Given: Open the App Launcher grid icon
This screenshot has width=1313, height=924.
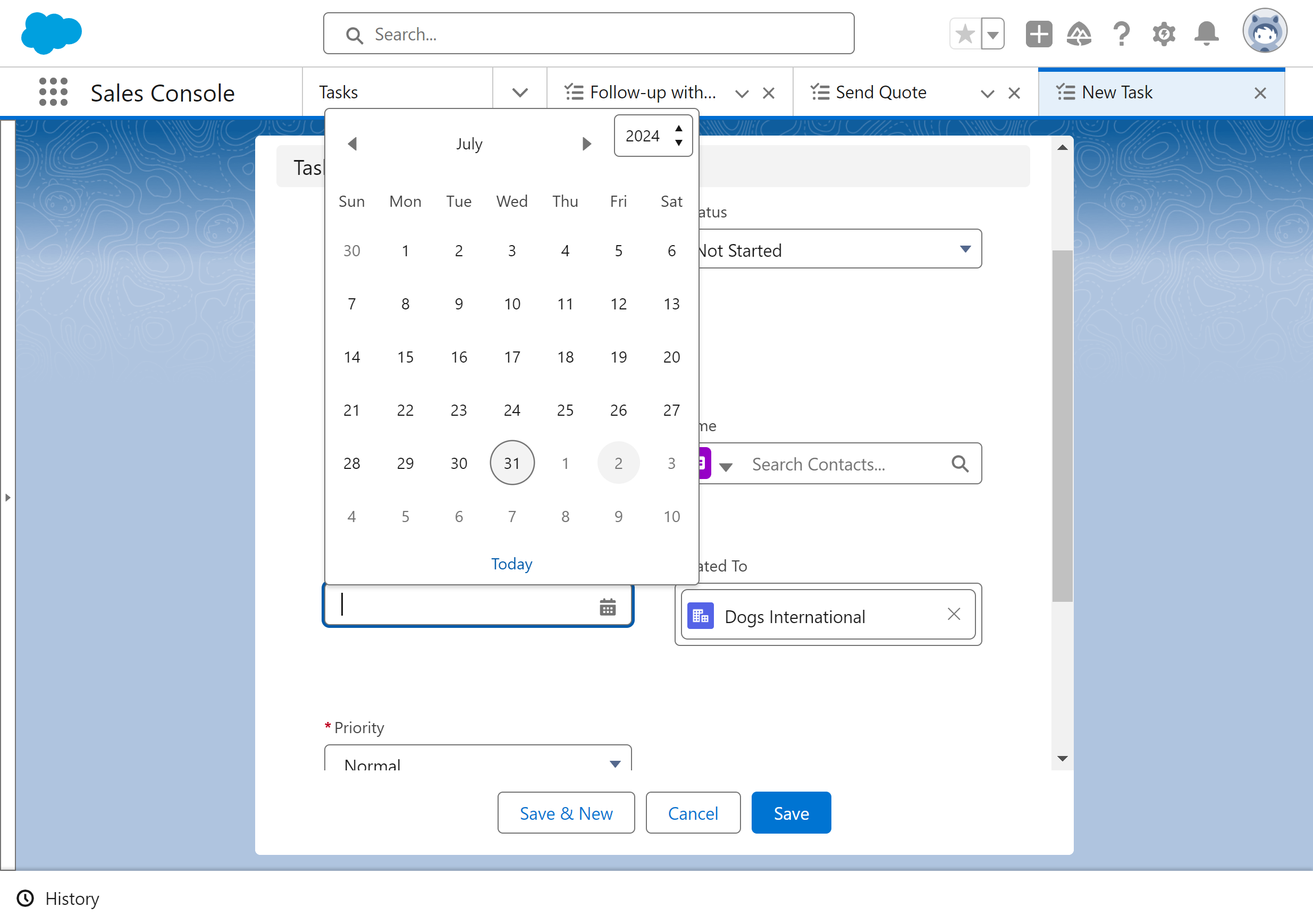Looking at the screenshot, I should click(53, 92).
